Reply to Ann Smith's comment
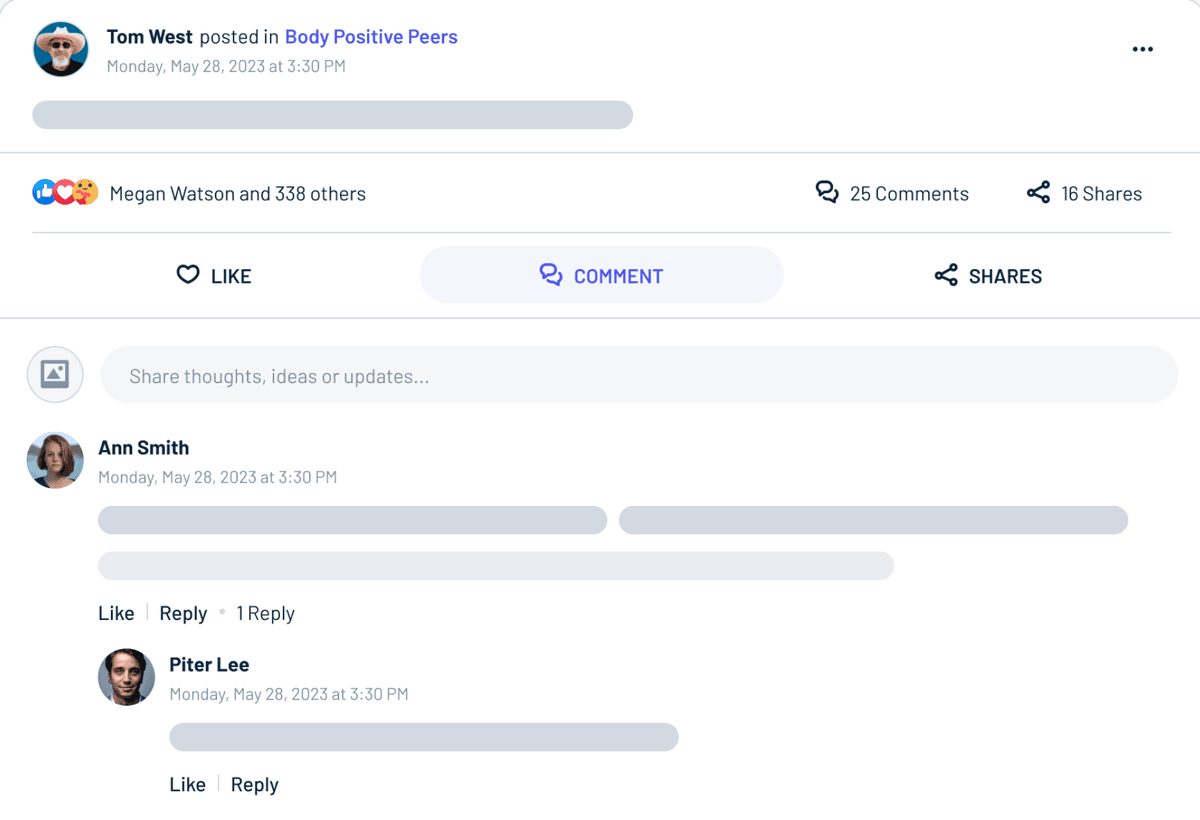Screen dimensions: 1200x820 coord(183,613)
